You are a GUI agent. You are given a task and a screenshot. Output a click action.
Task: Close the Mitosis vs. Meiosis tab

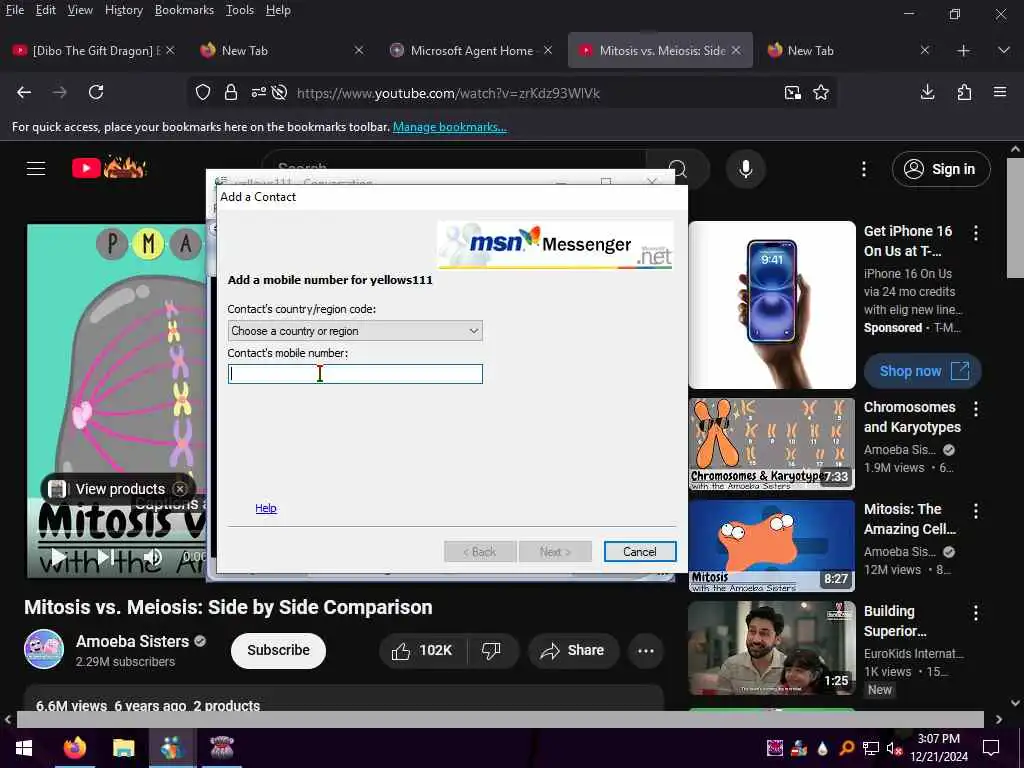click(736, 50)
